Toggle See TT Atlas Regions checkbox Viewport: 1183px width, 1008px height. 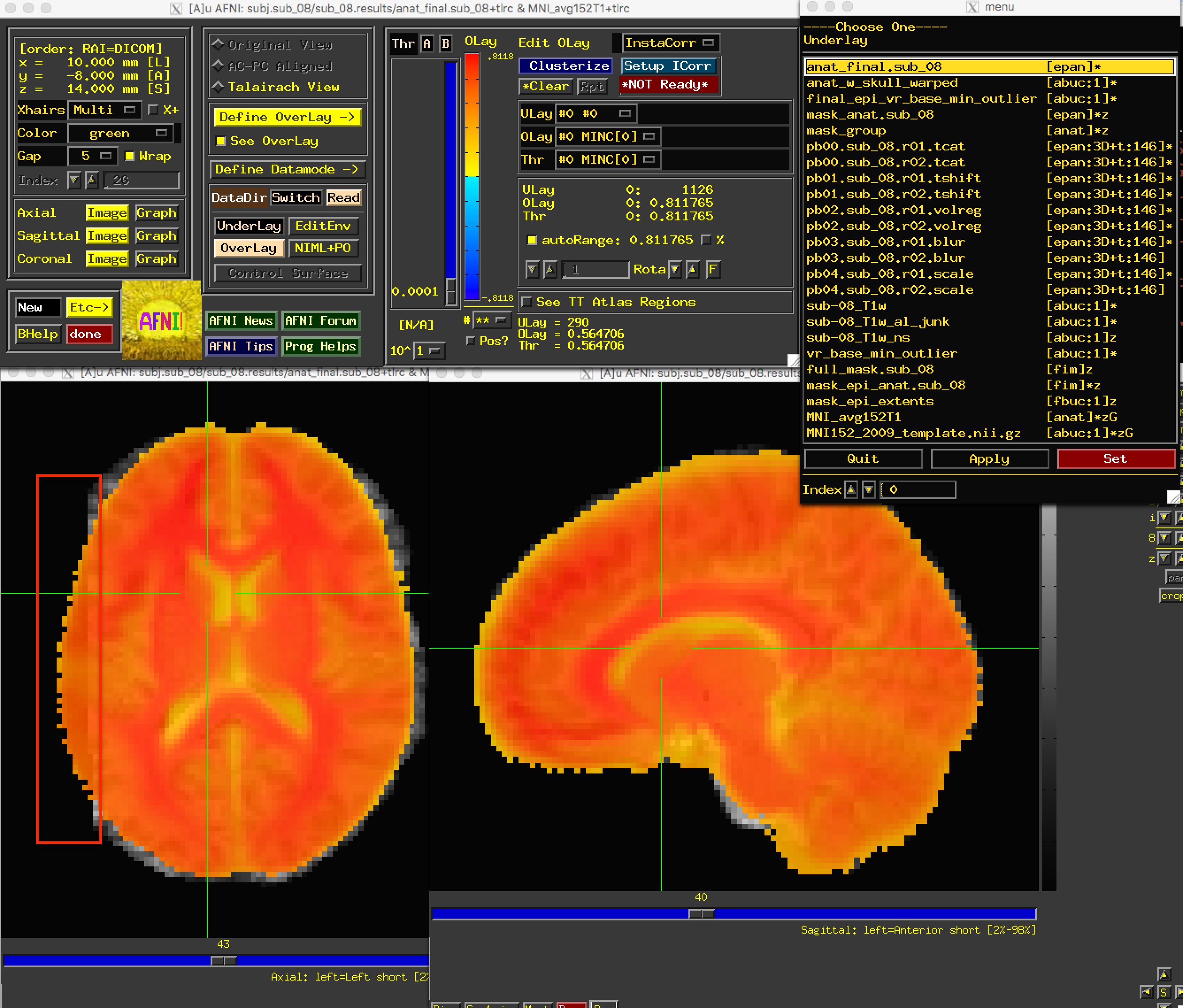527,301
